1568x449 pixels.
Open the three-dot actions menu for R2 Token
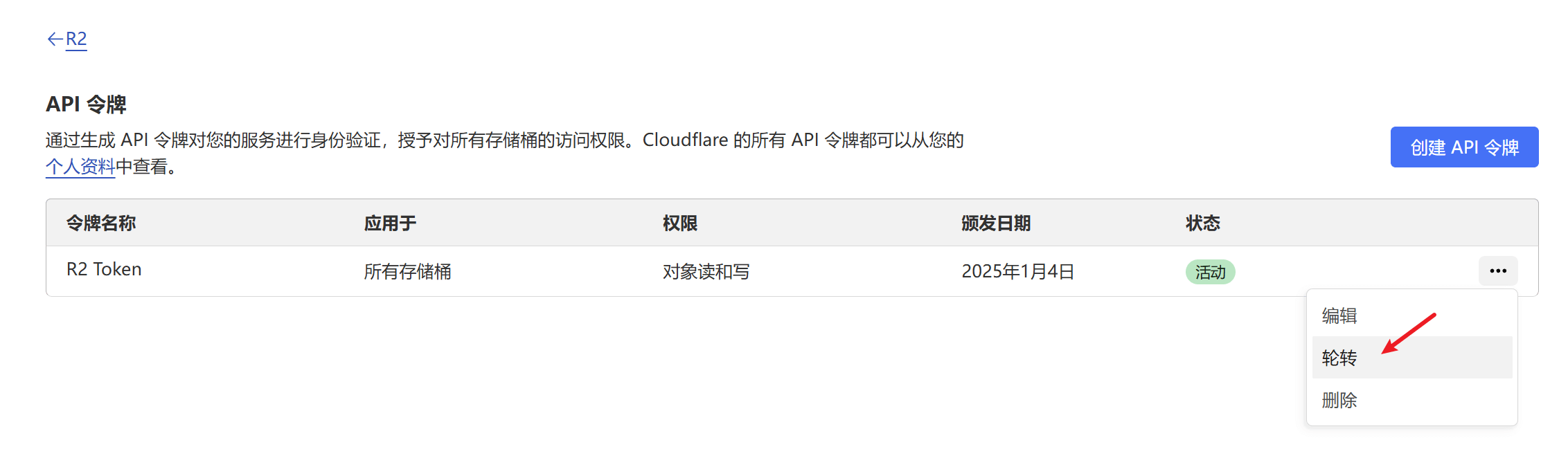point(1497,271)
